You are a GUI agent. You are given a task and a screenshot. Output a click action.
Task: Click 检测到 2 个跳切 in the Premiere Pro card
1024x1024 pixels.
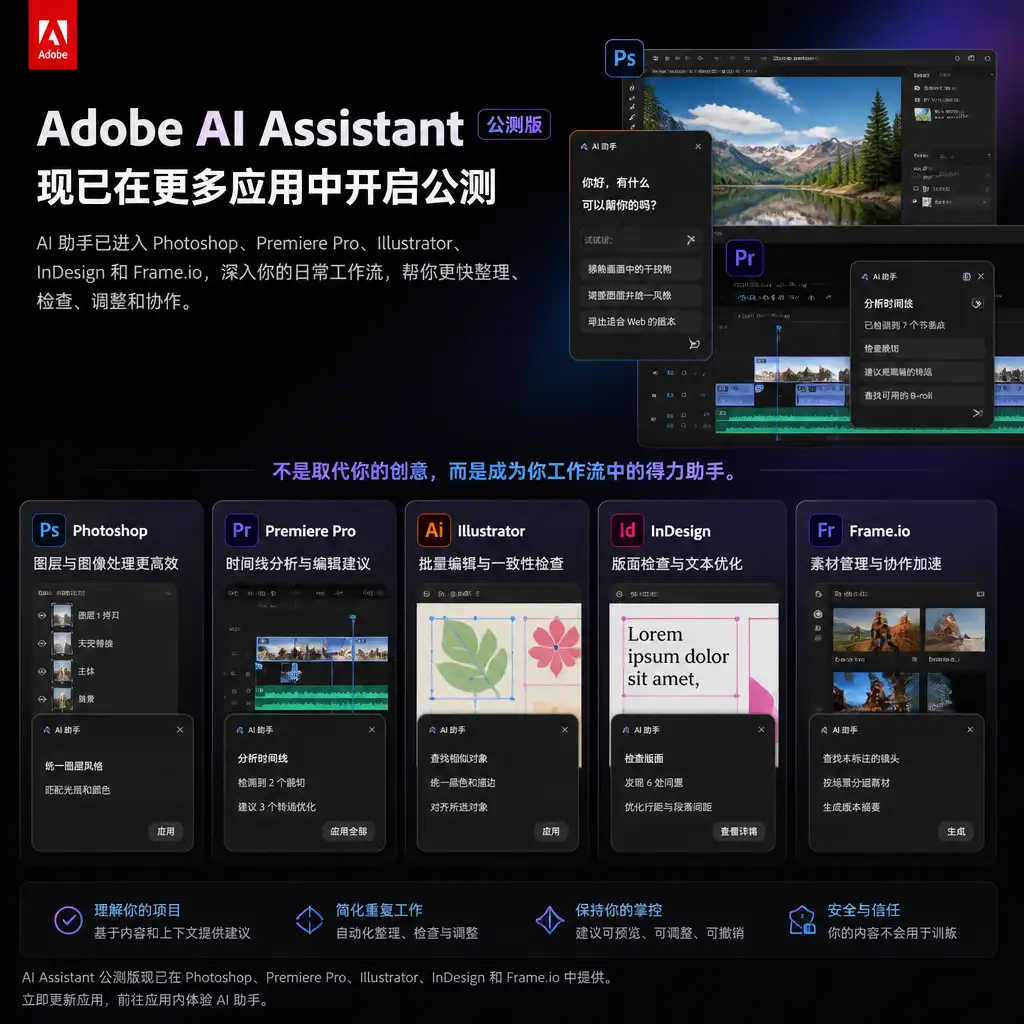coord(271,782)
